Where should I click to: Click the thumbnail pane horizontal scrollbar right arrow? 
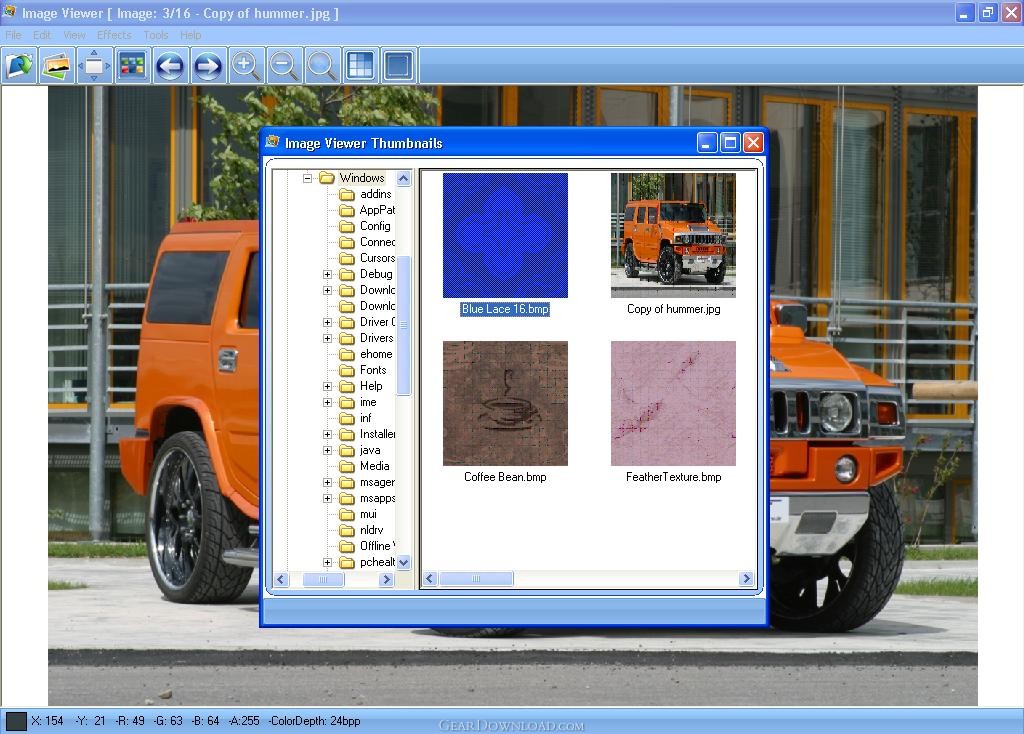pos(746,579)
